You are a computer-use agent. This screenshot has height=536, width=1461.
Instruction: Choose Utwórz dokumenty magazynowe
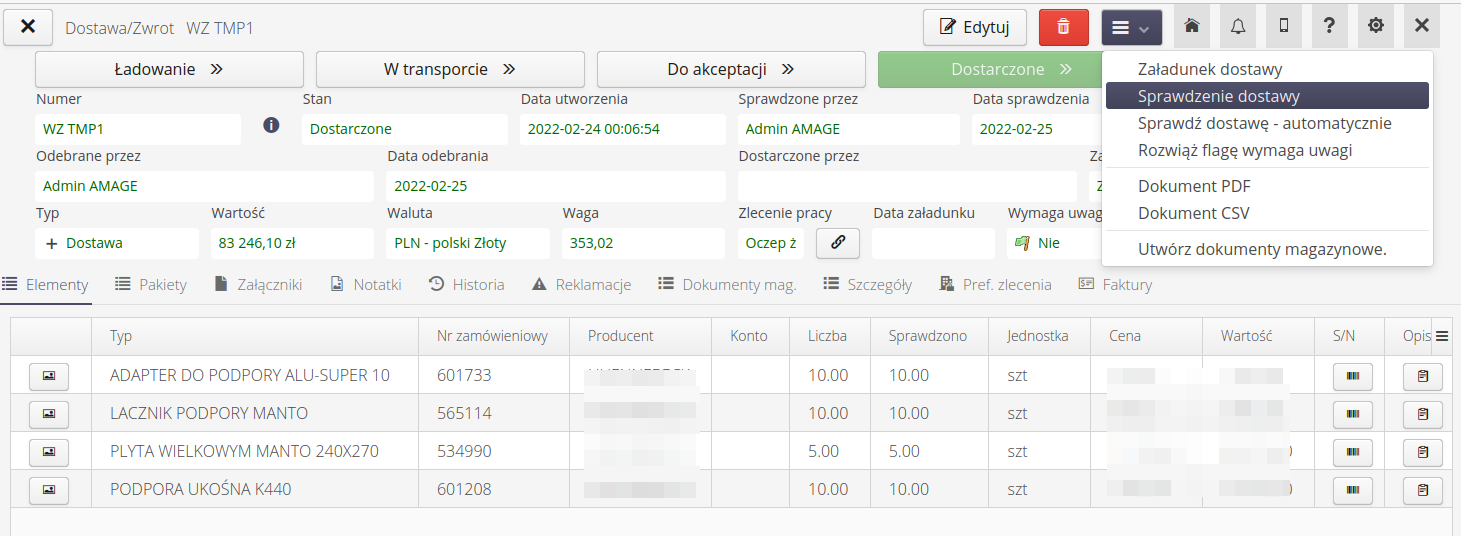click(x=1267, y=249)
